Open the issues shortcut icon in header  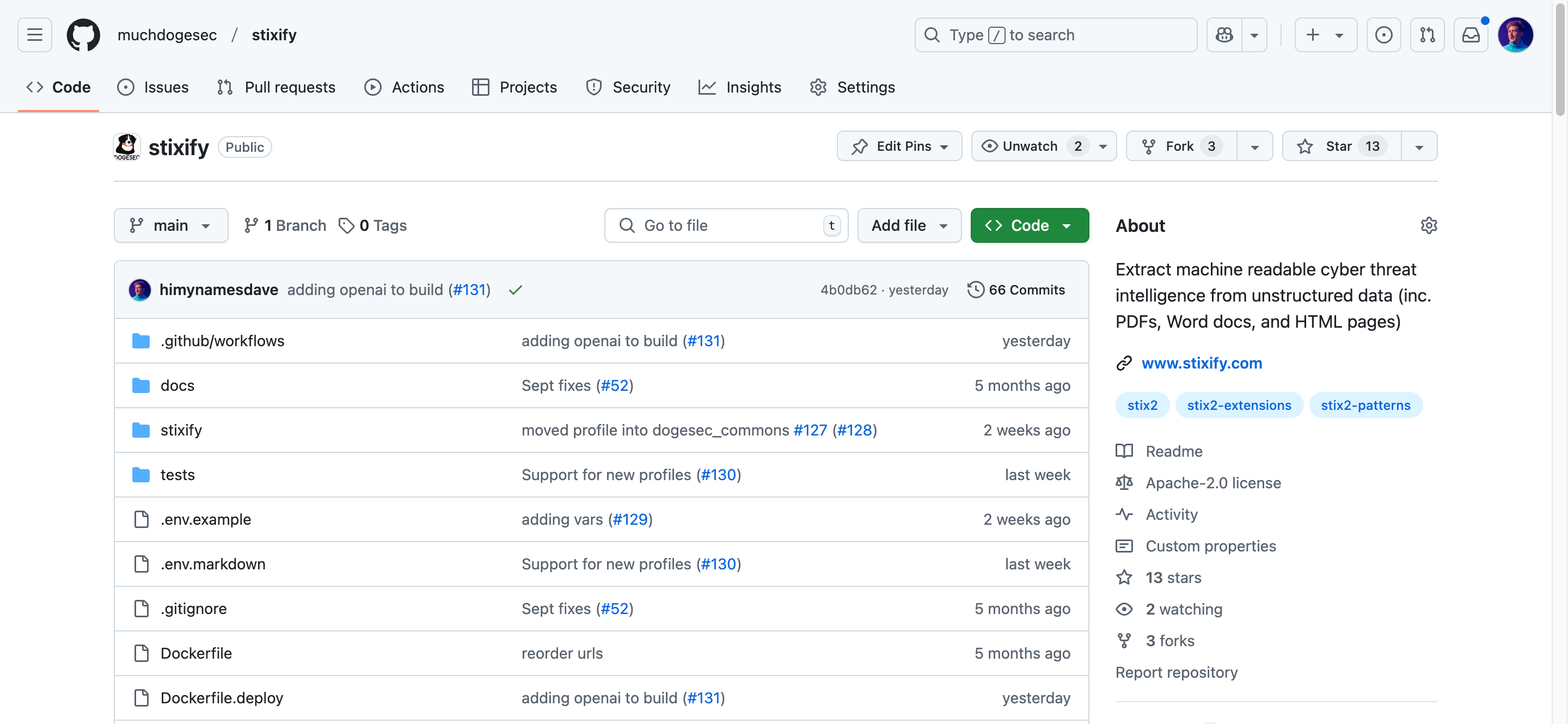(x=1383, y=35)
